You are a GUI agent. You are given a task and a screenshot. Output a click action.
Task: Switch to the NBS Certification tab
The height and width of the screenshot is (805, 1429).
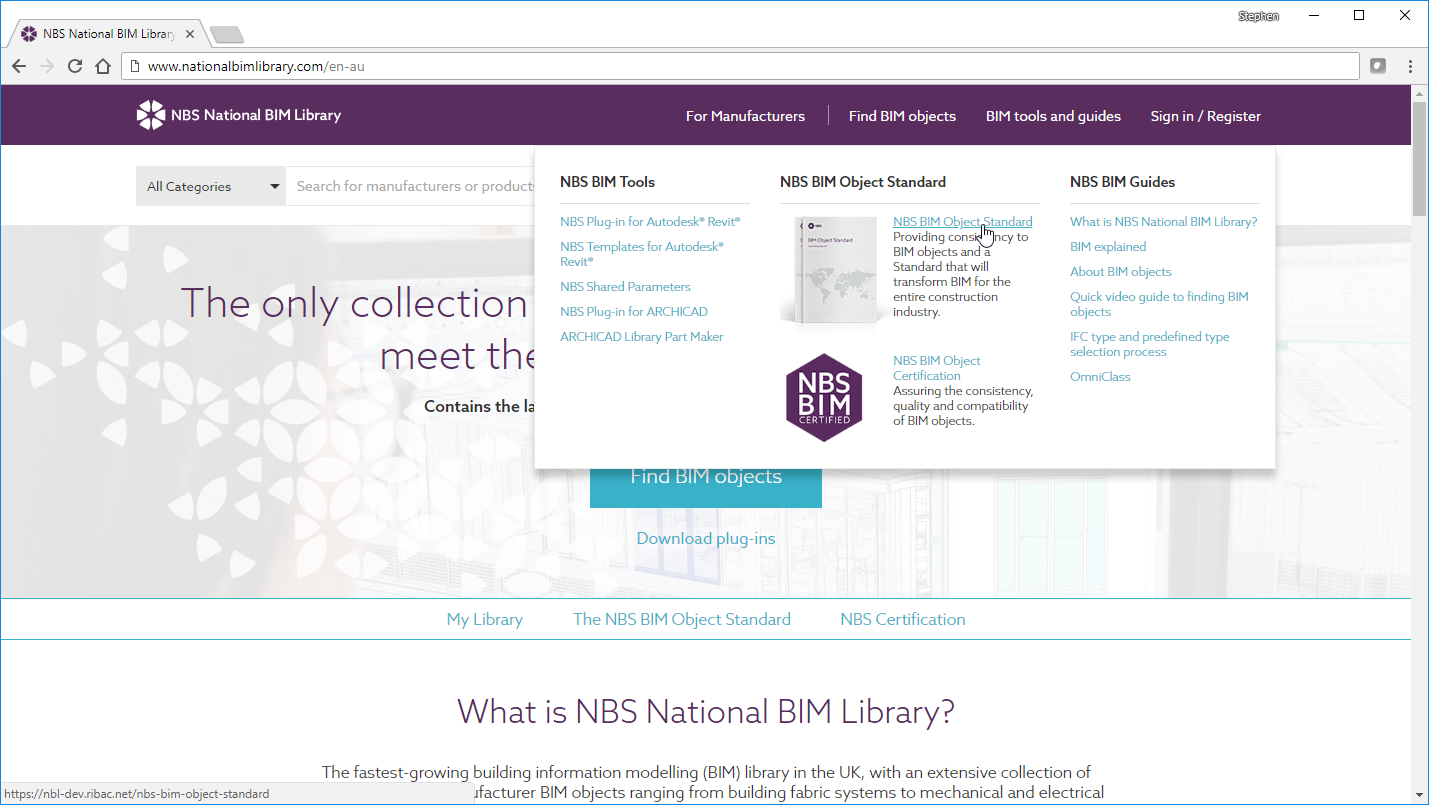click(x=903, y=619)
